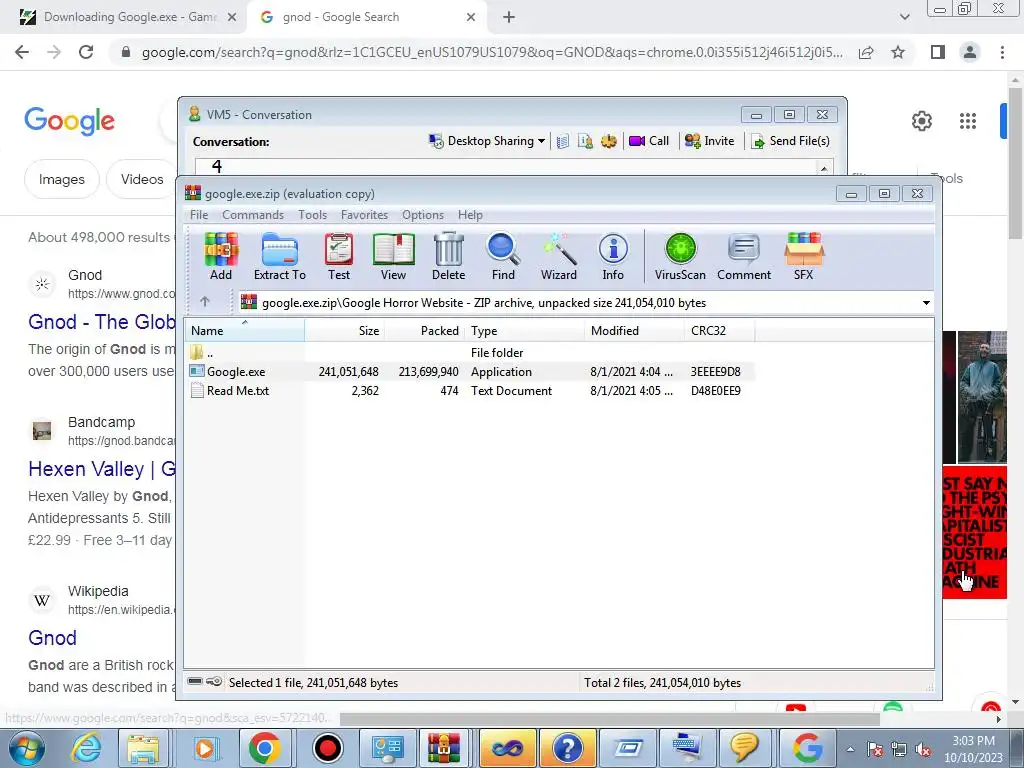Start VirusScan on the archive
Image resolution: width=1024 pixels, height=768 pixels.
pos(680,257)
